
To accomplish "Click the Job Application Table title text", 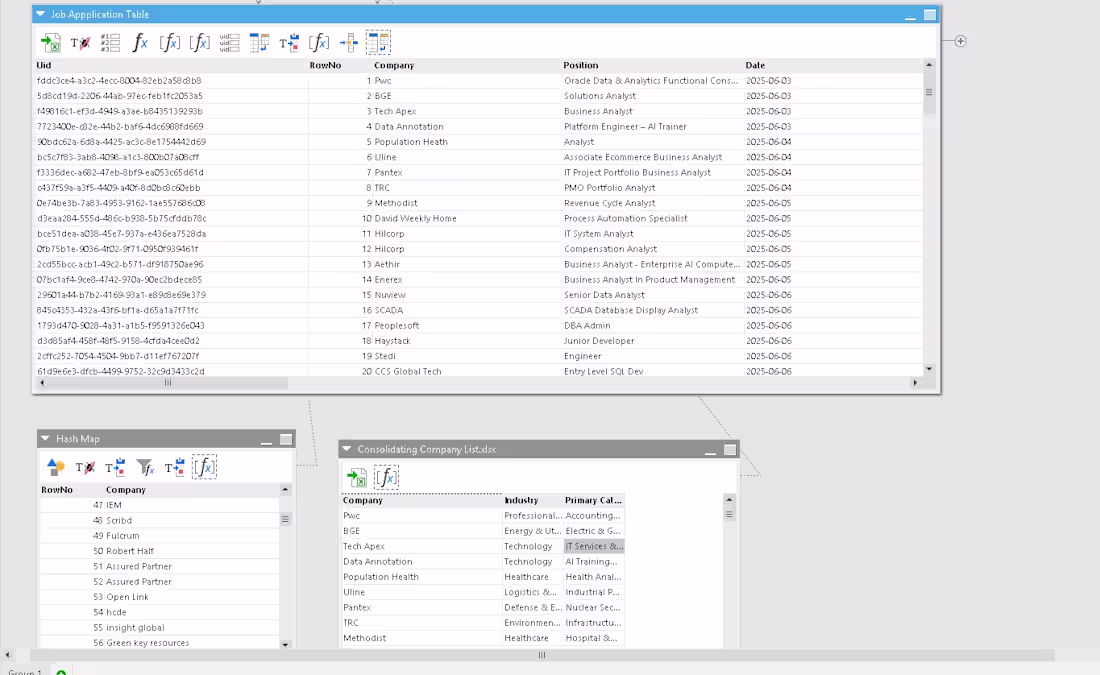I will point(100,14).
